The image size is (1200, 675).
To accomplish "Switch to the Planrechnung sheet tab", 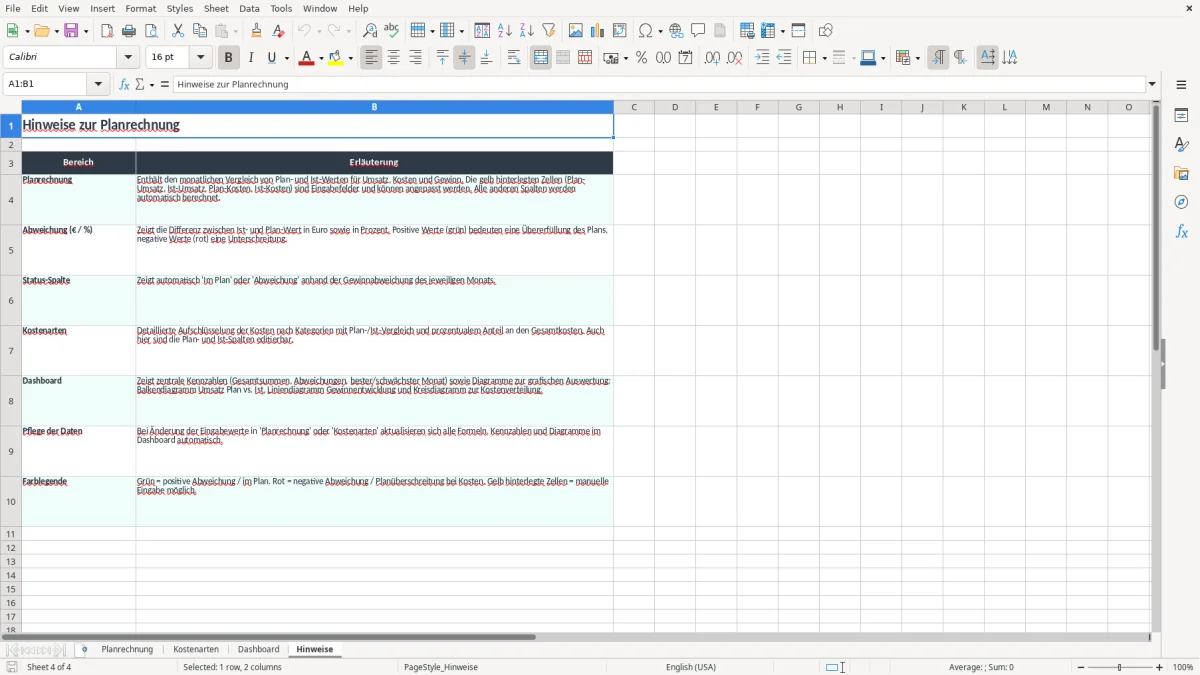I will click(x=127, y=650).
